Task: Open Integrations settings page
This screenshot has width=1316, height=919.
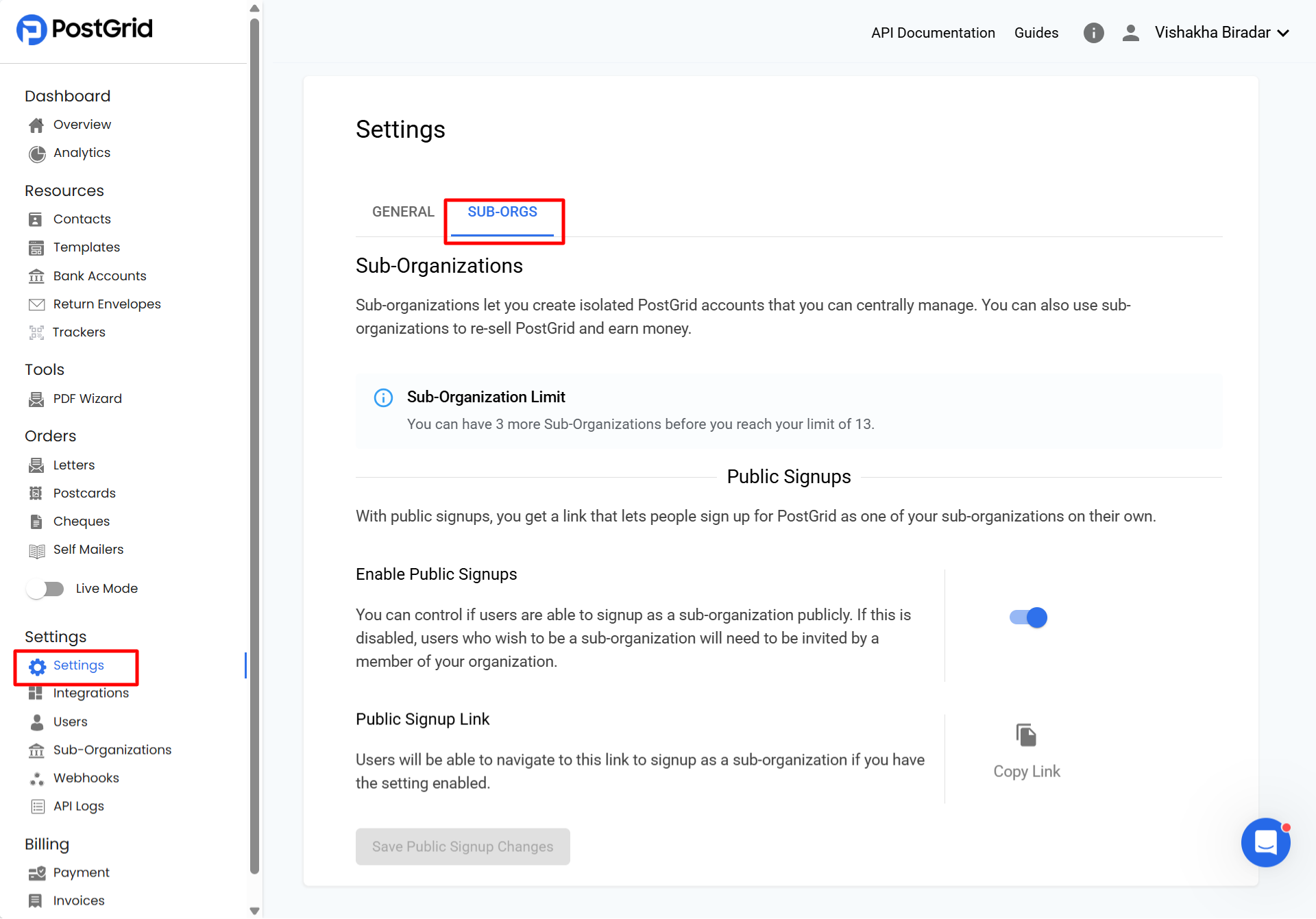Action: (91, 694)
